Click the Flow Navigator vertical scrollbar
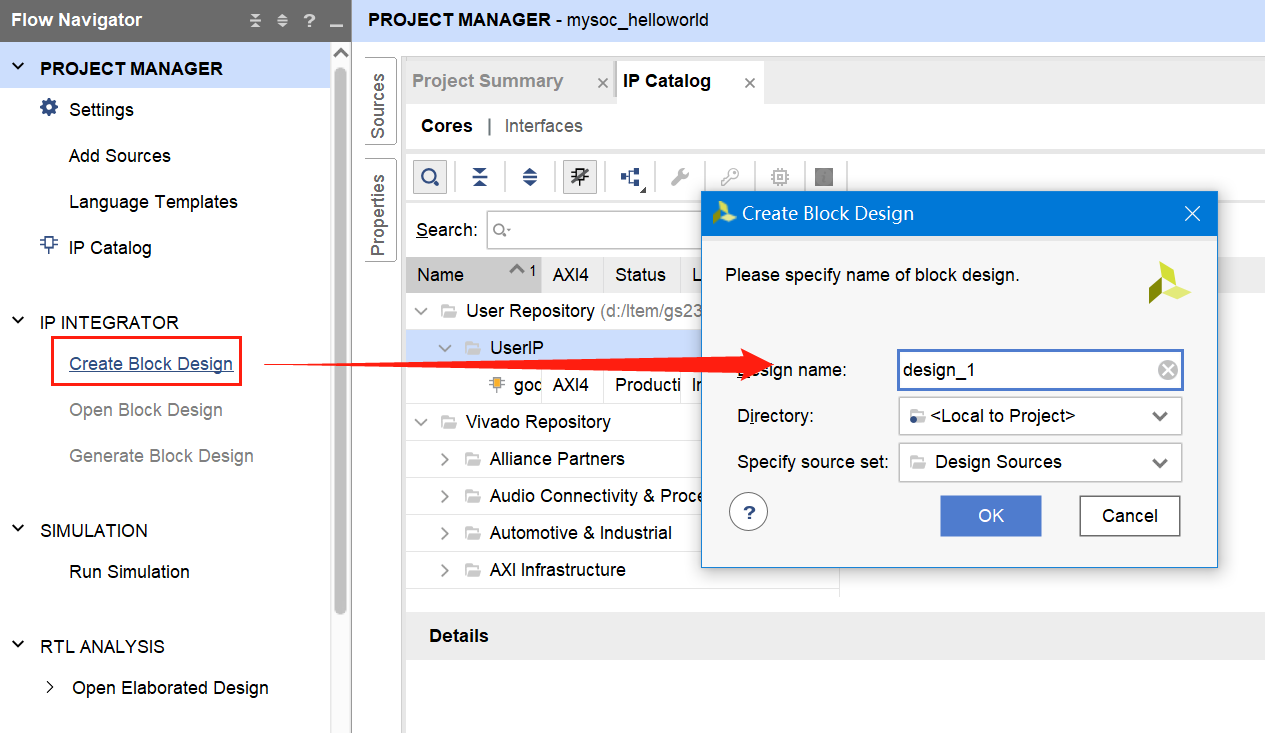Viewport: 1265px width, 733px height. click(341, 340)
